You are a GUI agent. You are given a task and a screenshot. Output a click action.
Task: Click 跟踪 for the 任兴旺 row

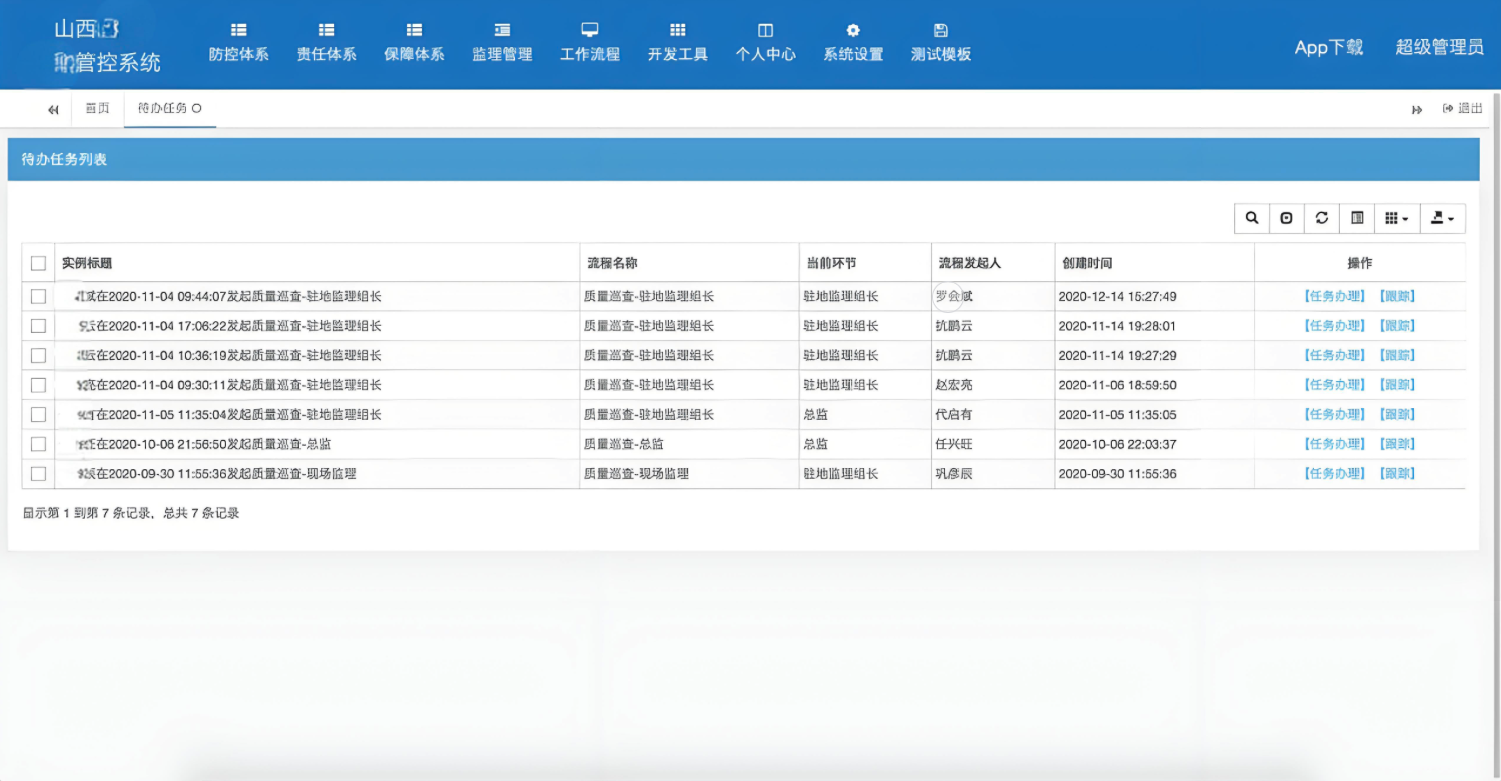tap(1396, 444)
